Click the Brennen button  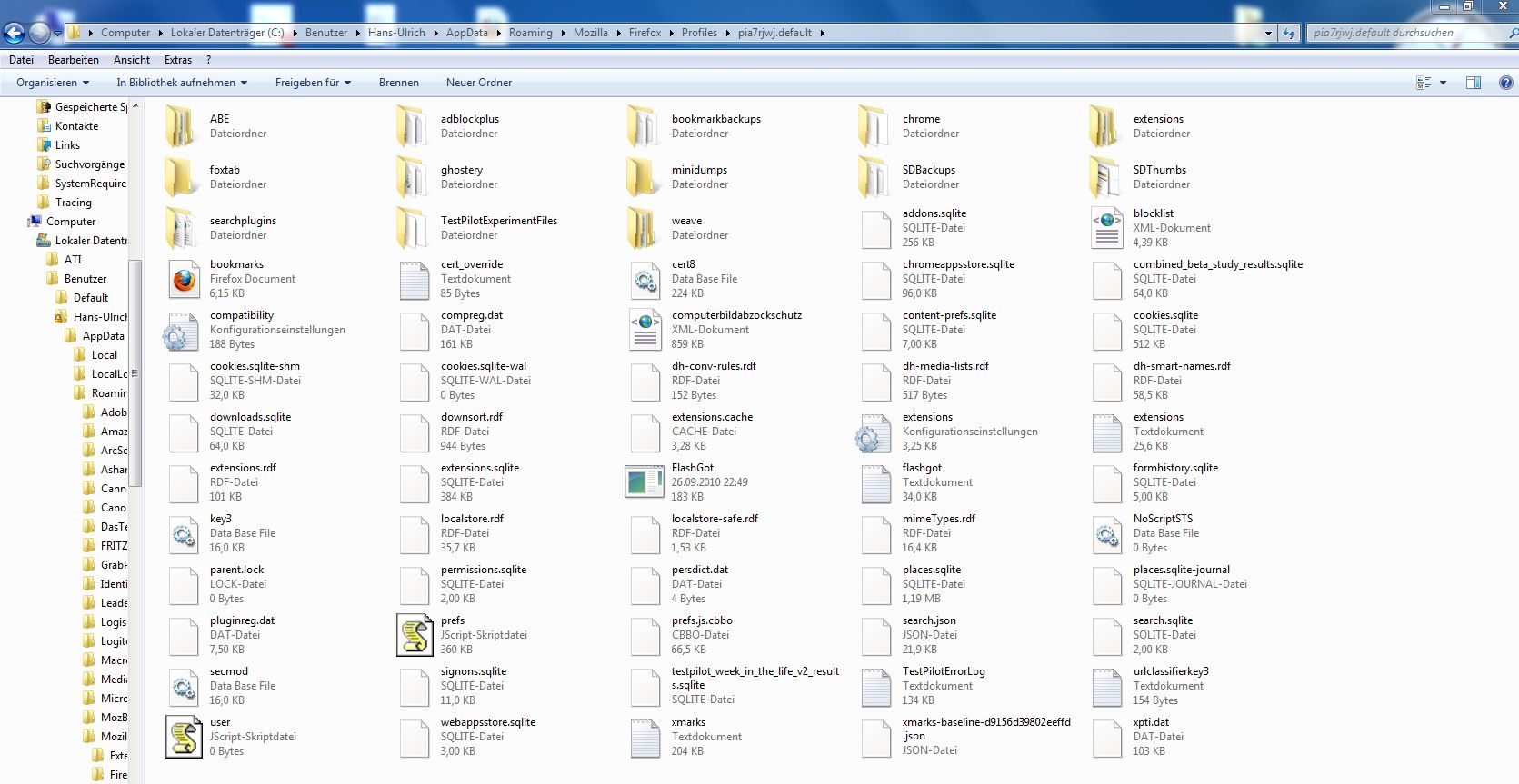(399, 83)
